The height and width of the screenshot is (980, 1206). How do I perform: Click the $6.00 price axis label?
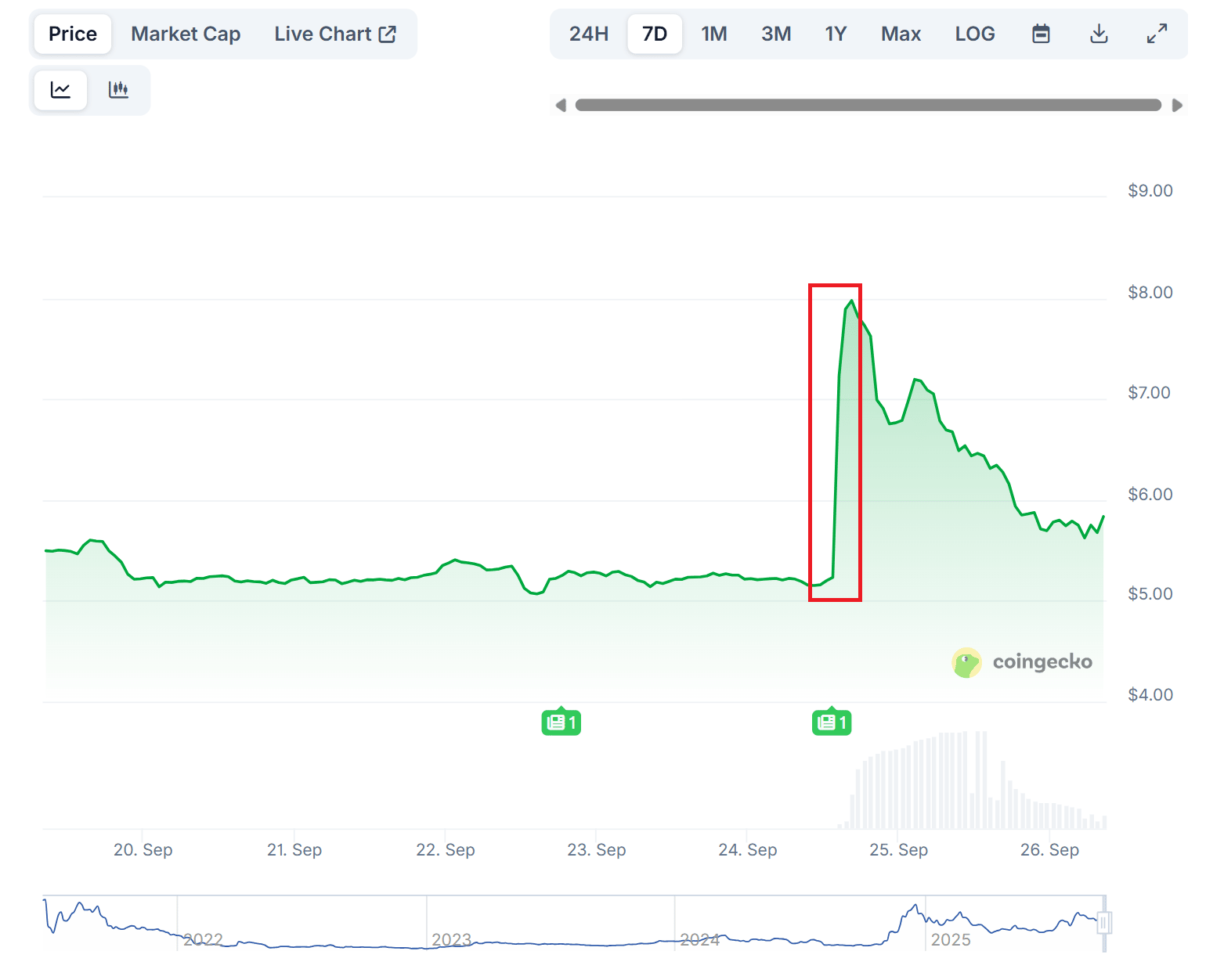[x=1150, y=494]
